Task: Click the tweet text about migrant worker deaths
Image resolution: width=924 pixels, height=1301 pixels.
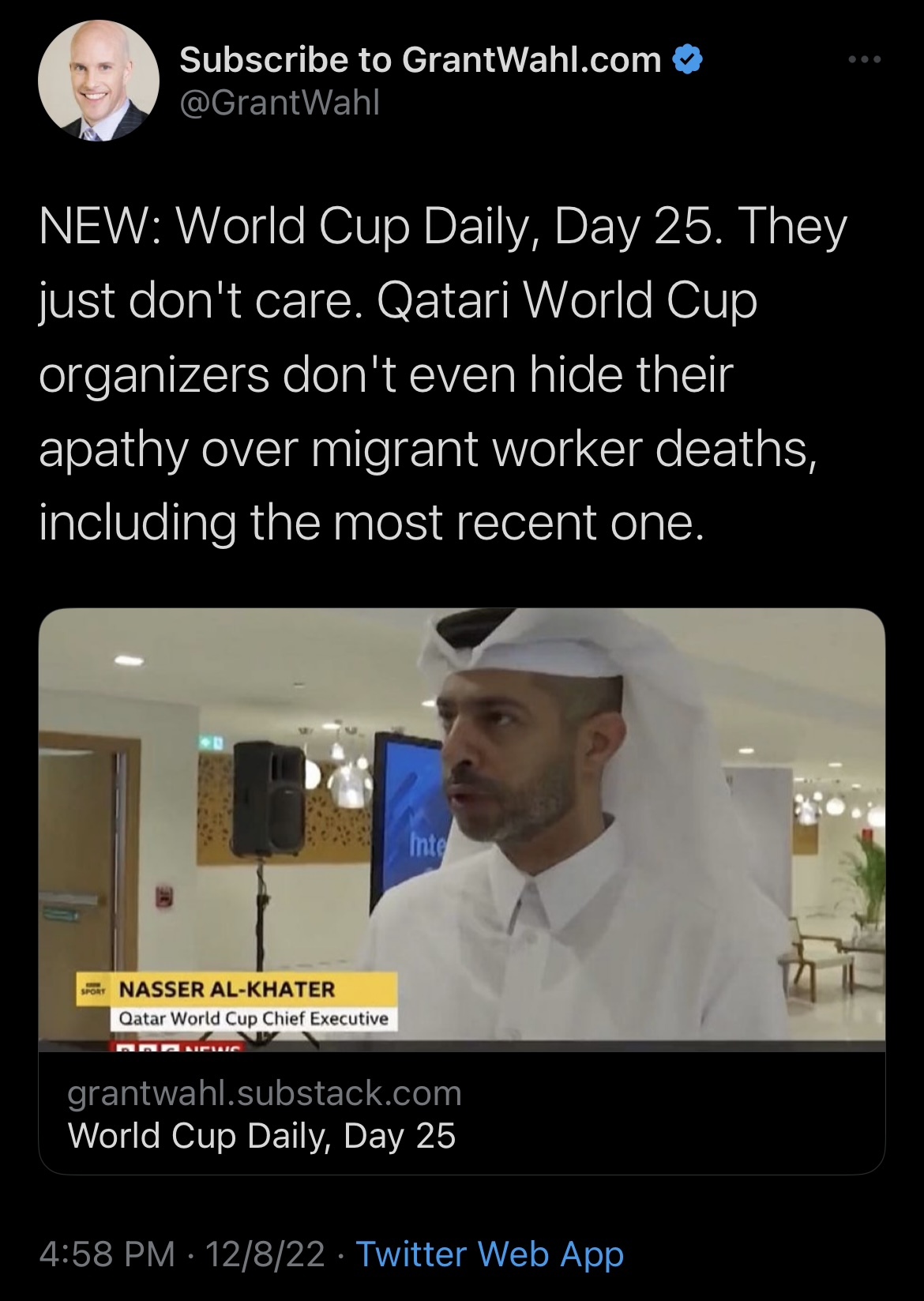Action: point(442,374)
